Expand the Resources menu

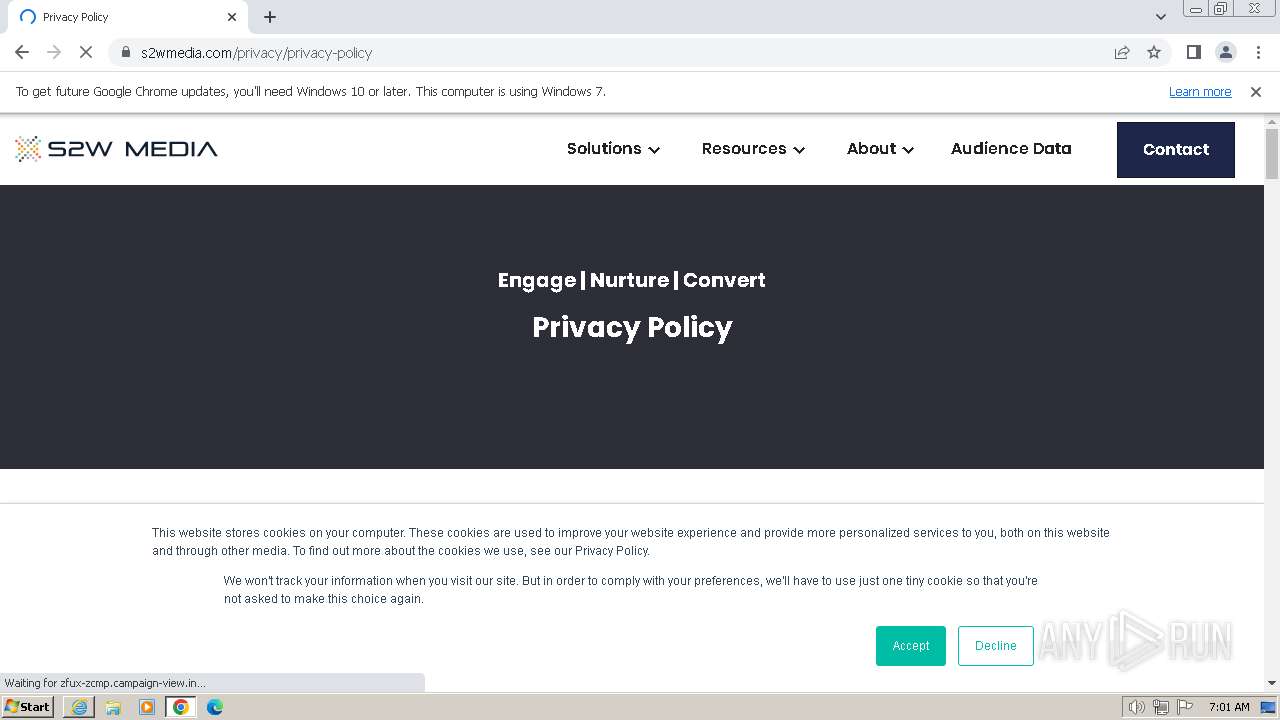point(753,149)
